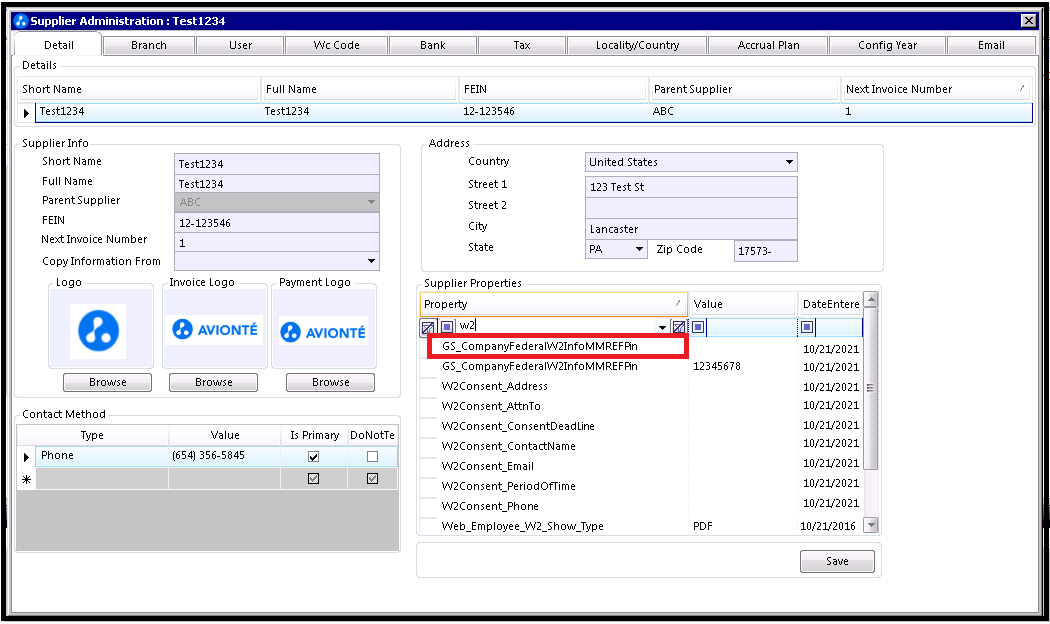The image size is (1050, 624).
Task: Click the Street 1 input field
Action: tap(691, 187)
